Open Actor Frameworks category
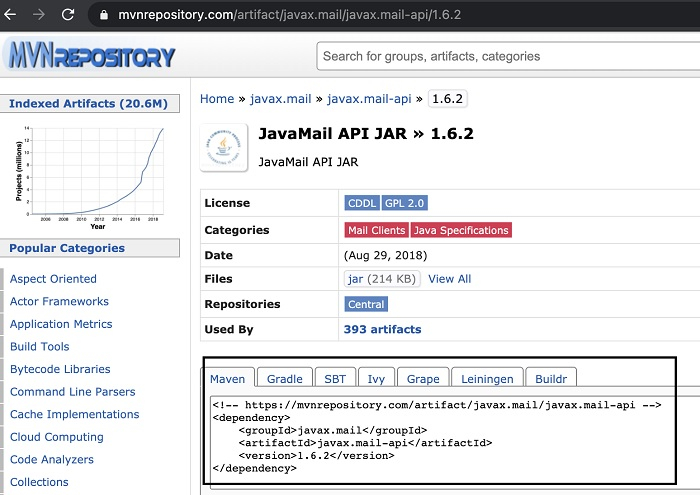This screenshot has width=700, height=495. click(59, 301)
